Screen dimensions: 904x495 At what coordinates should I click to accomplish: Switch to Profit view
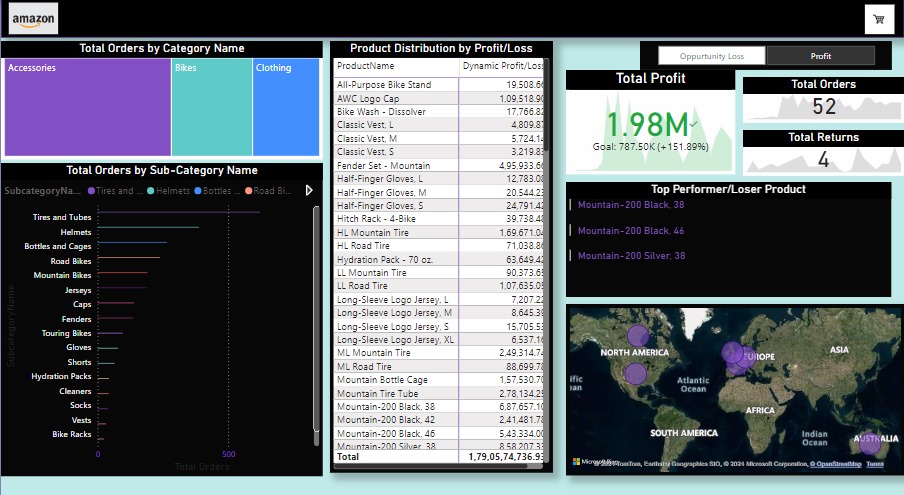coord(820,56)
